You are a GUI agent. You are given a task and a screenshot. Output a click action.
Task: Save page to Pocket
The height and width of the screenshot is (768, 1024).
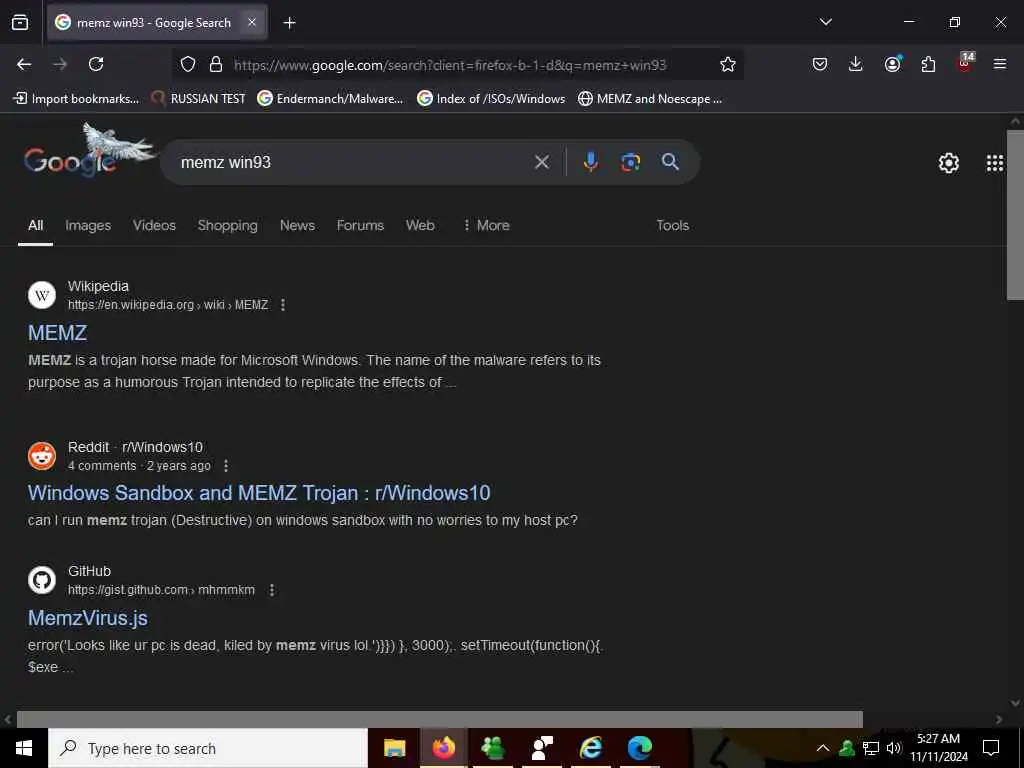click(820, 64)
